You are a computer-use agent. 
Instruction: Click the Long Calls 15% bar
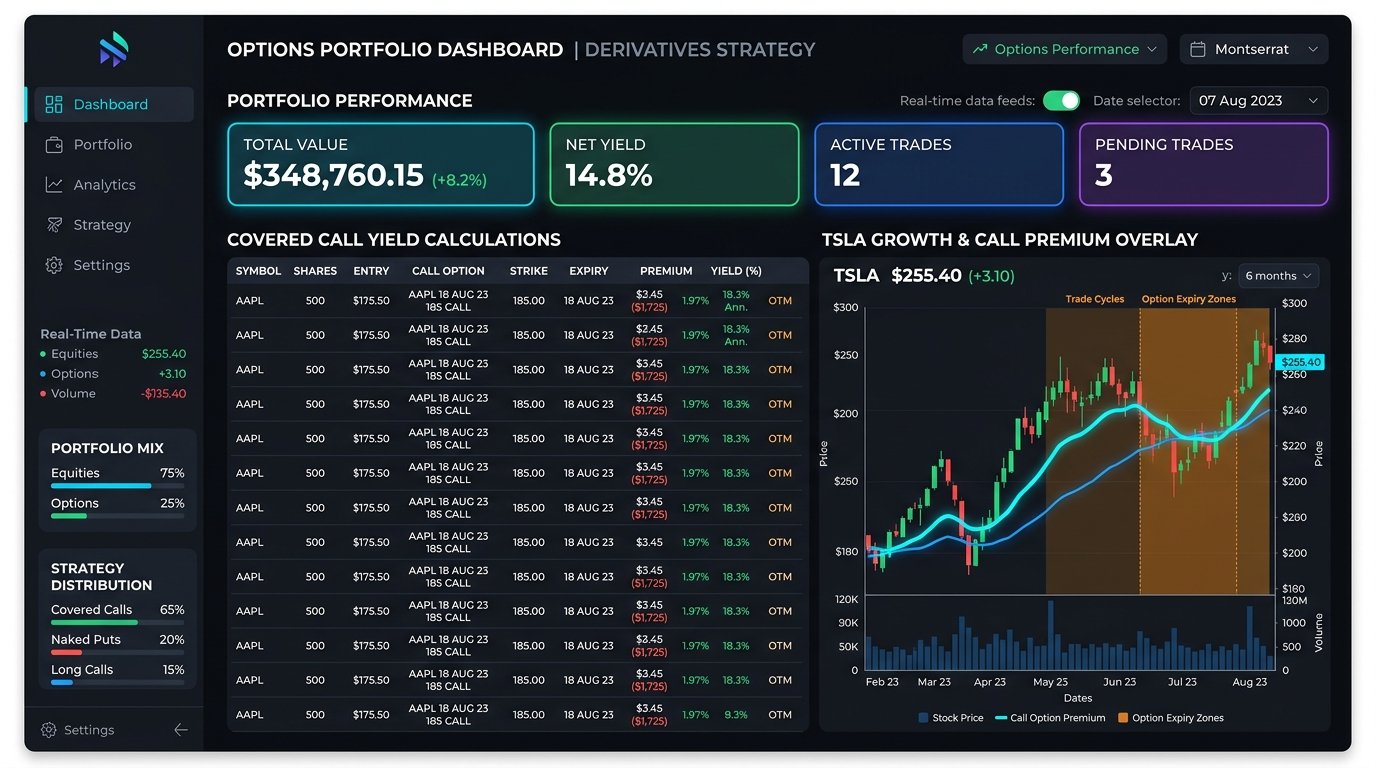pyautogui.click(x=118, y=682)
